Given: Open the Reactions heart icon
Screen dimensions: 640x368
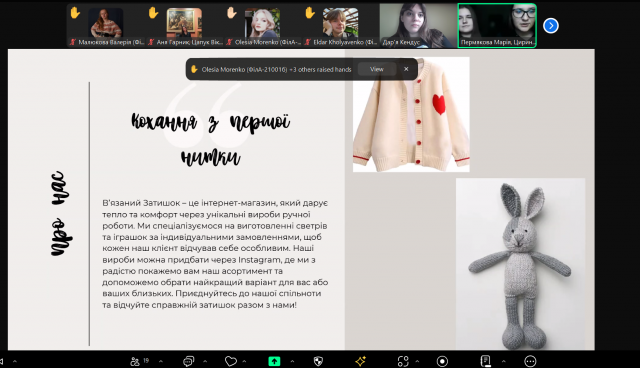Looking at the screenshot, I should pos(231,361).
